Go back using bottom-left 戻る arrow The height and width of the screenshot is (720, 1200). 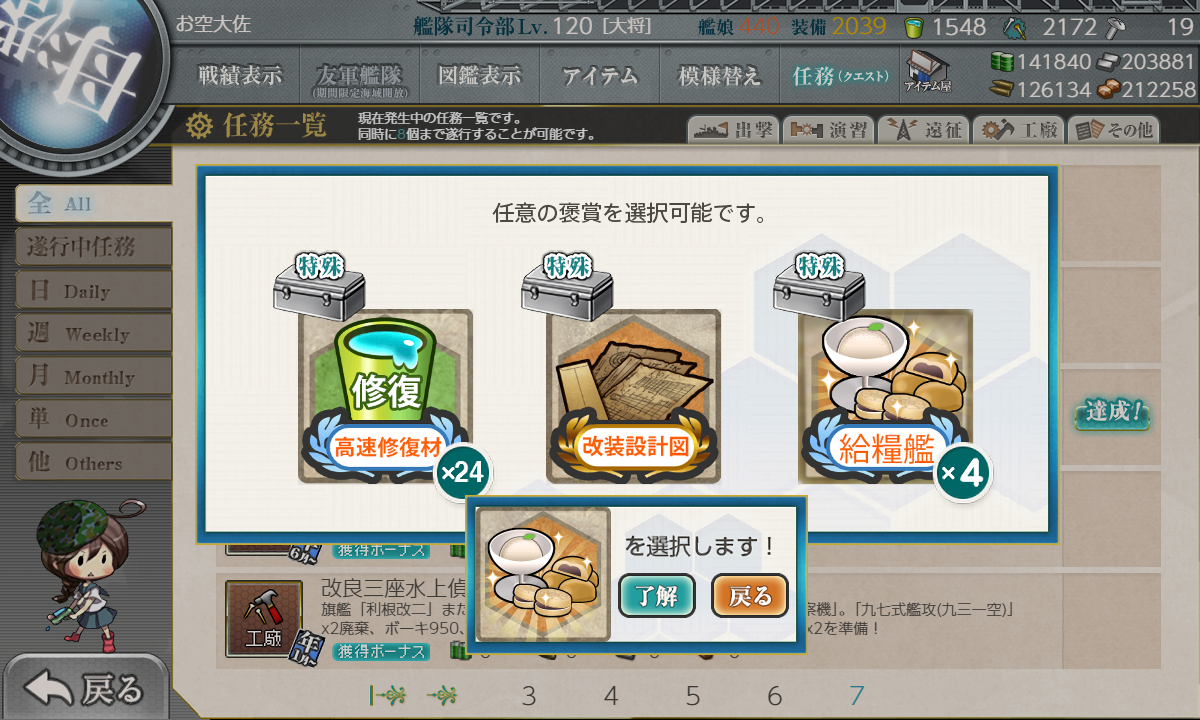pyautogui.click(x=85, y=688)
